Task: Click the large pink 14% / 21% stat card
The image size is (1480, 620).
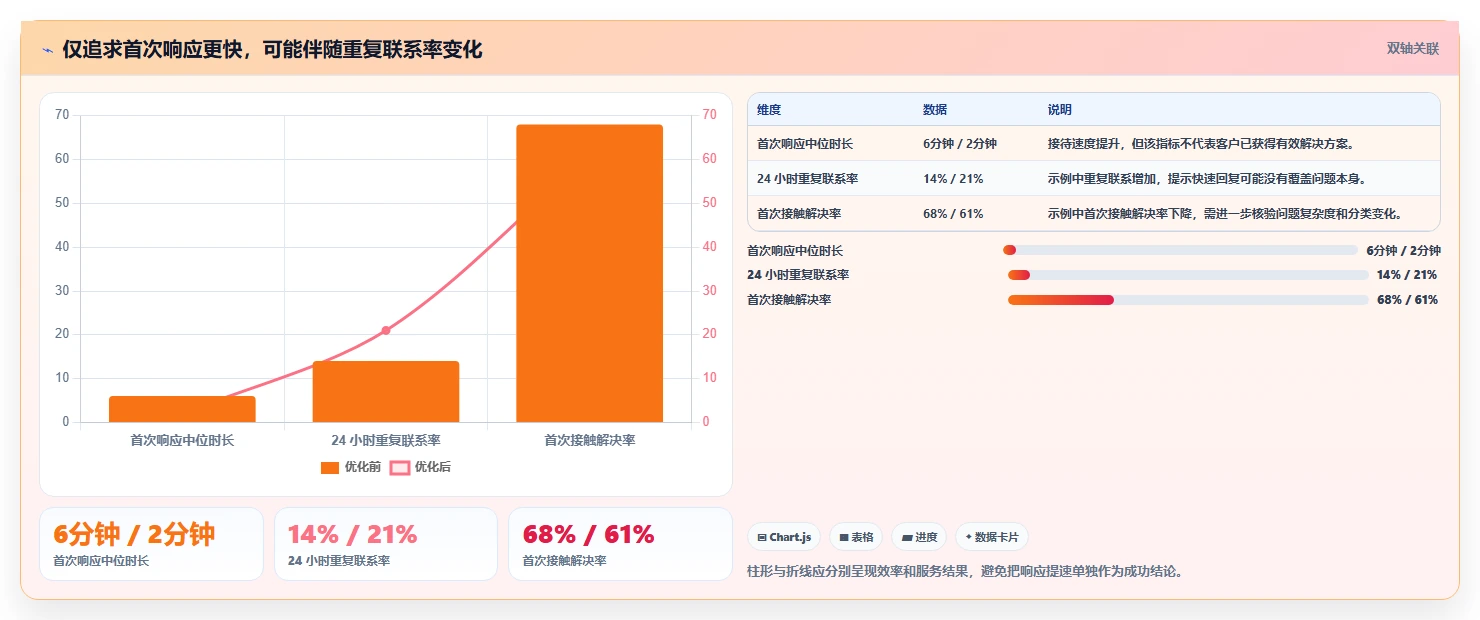Action: pyautogui.click(x=386, y=544)
